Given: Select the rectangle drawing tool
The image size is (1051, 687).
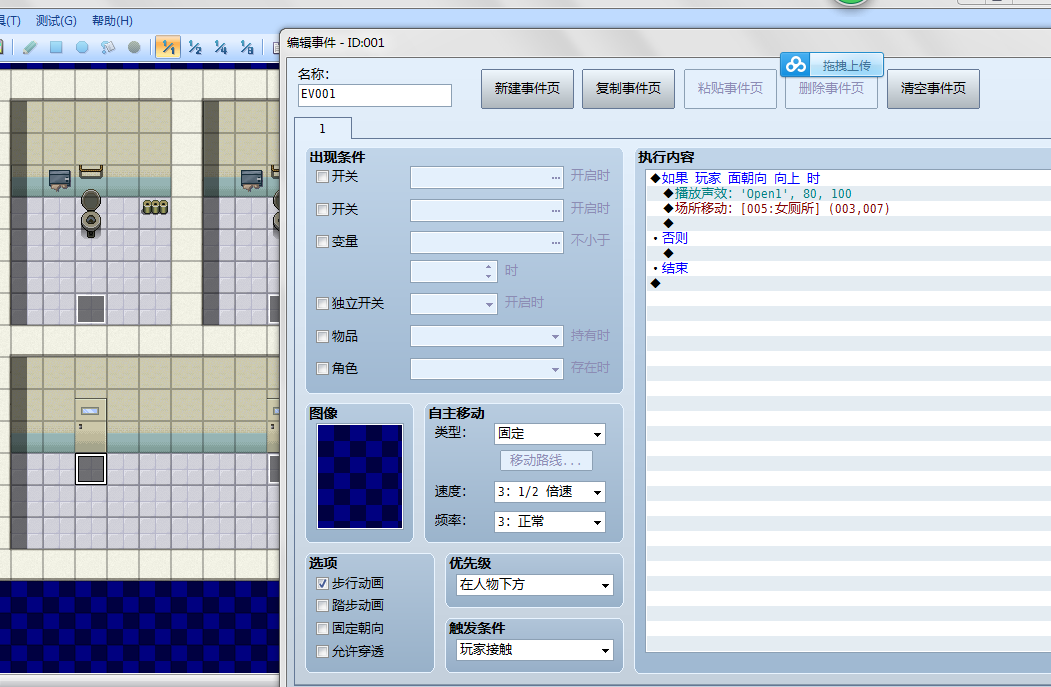Looking at the screenshot, I should (56, 48).
